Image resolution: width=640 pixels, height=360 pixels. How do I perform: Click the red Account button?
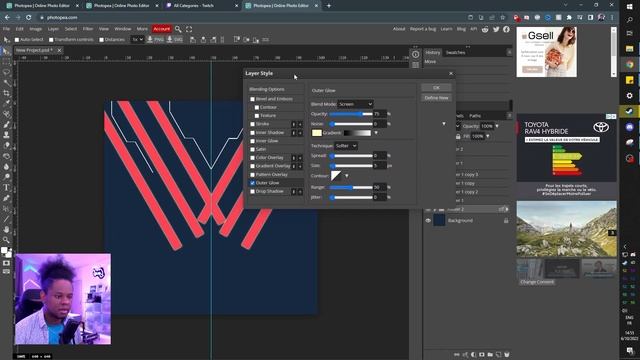tap(161, 29)
